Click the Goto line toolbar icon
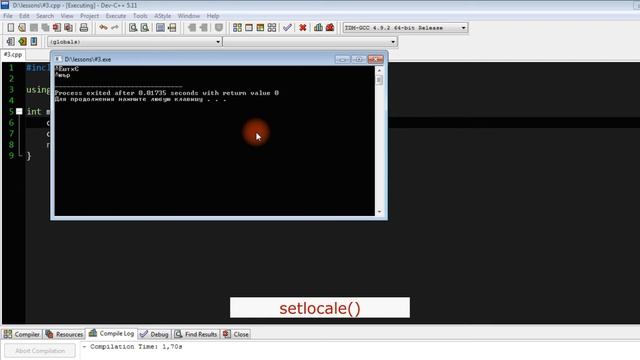This screenshot has width=640, height=360. point(172,27)
